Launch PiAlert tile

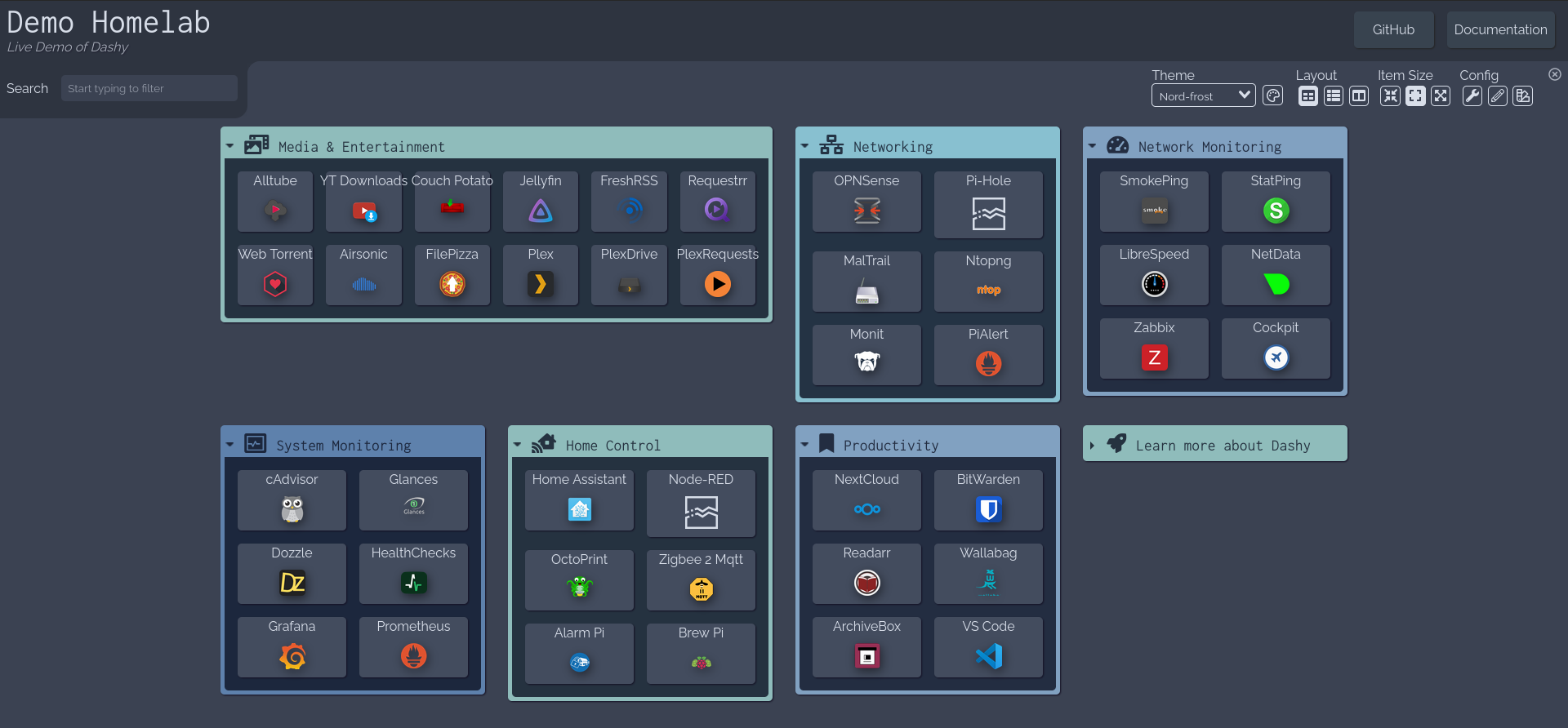pyautogui.click(x=988, y=354)
